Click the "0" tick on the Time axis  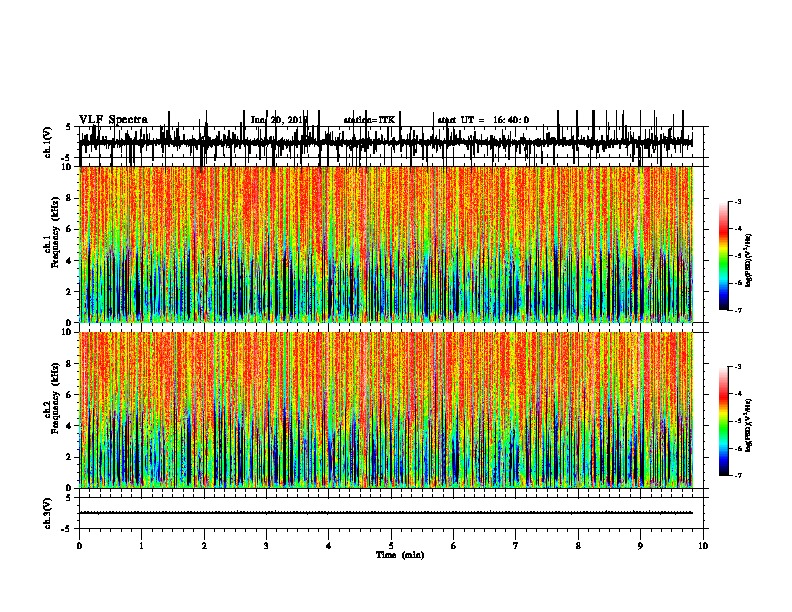point(79,546)
